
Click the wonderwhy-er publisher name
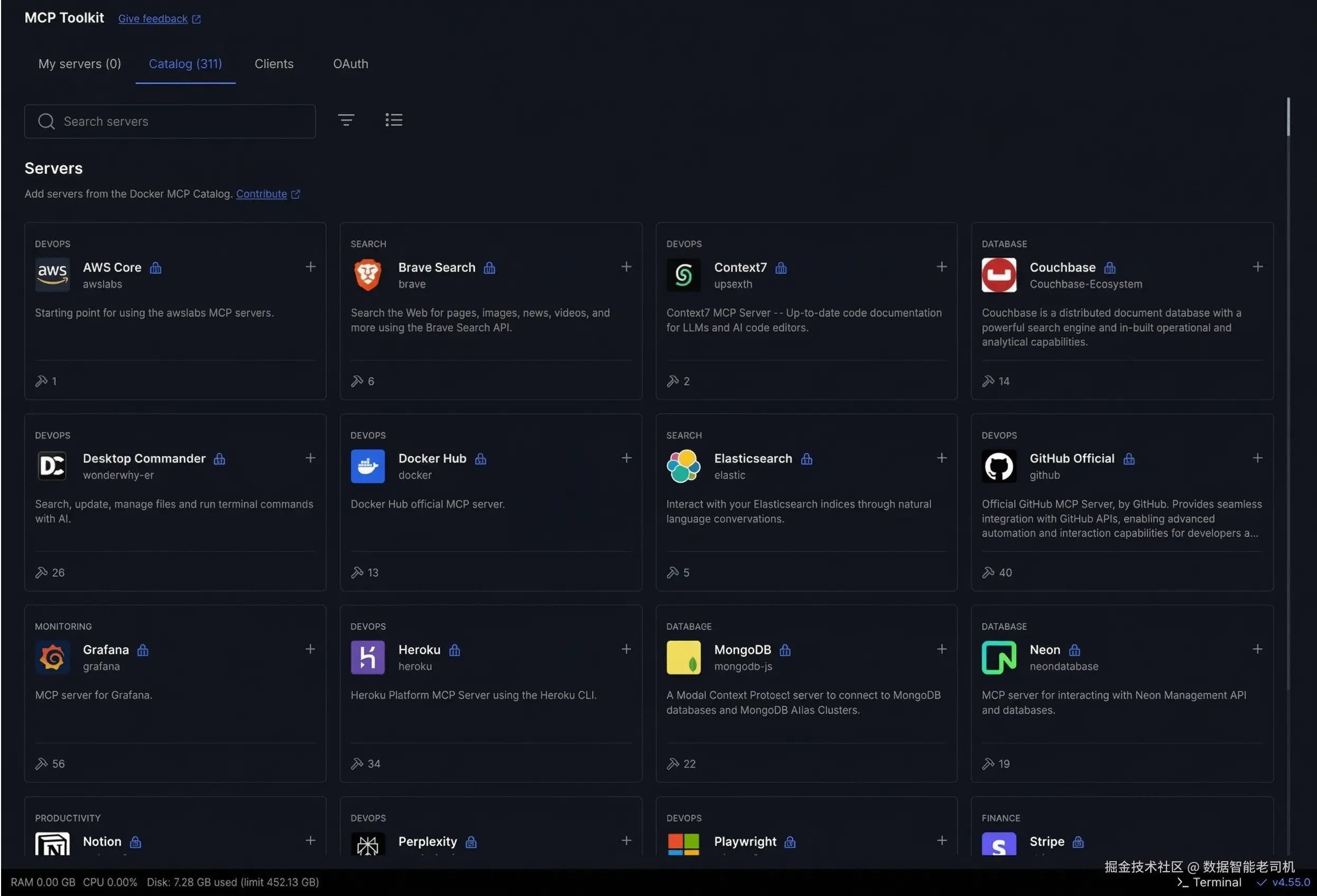coord(118,475)
